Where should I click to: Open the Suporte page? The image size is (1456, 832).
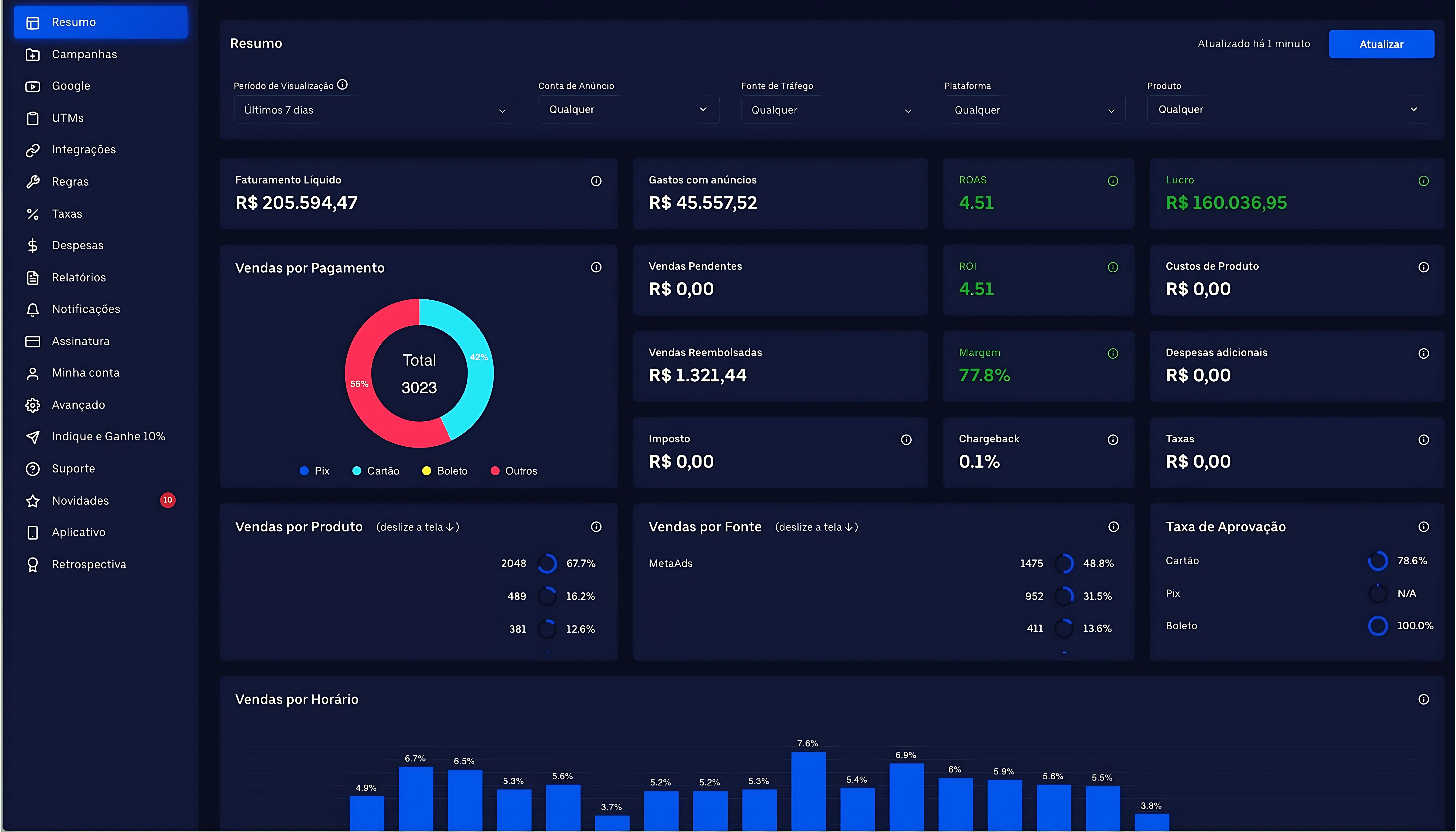coord(73,468)
